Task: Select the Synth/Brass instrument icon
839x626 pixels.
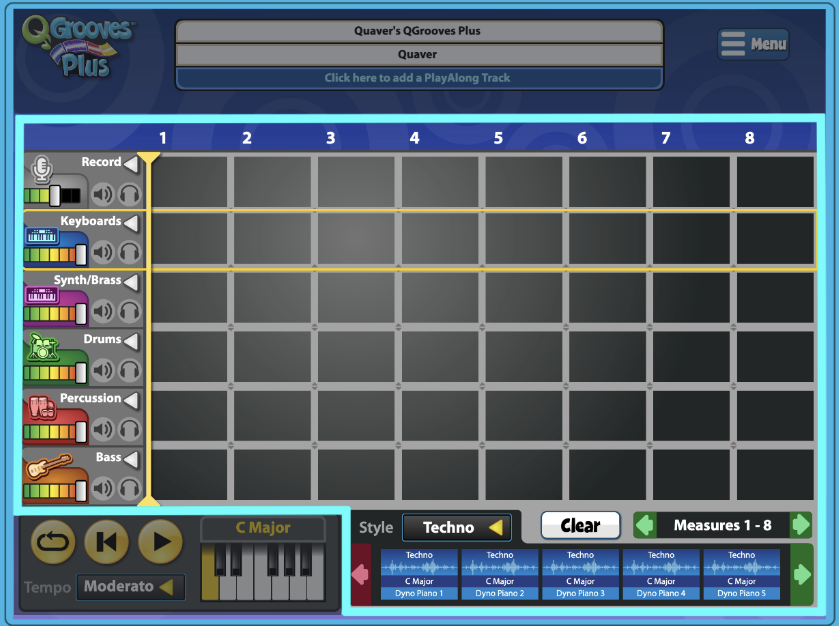Action: 42,294
